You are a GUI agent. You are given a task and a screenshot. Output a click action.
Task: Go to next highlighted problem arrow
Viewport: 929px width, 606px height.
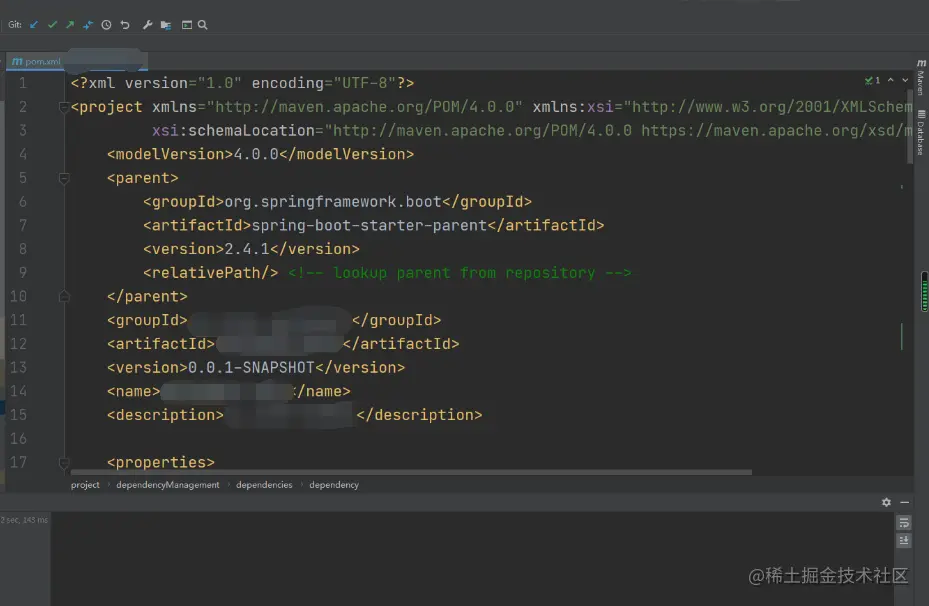905,80
